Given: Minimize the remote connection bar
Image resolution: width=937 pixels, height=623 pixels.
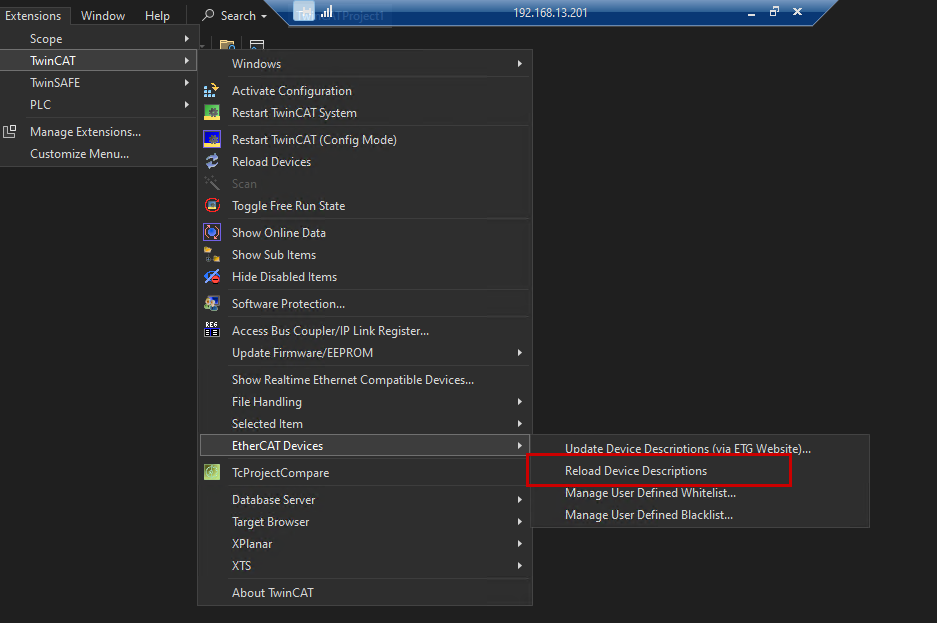Looking at the screenshot, I should [751, 12].
